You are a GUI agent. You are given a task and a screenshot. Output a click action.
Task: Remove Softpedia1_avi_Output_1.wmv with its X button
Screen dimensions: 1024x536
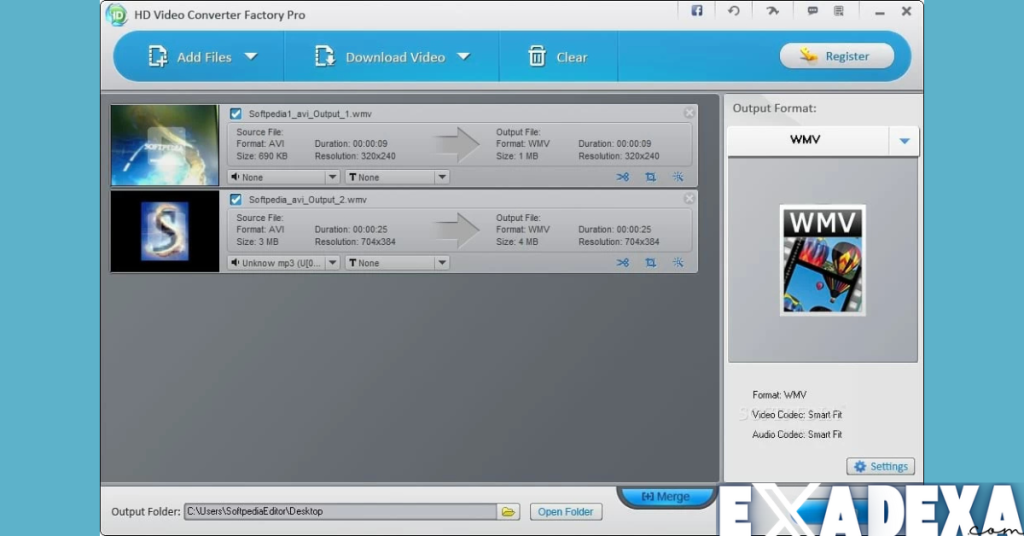coord(689,113)
